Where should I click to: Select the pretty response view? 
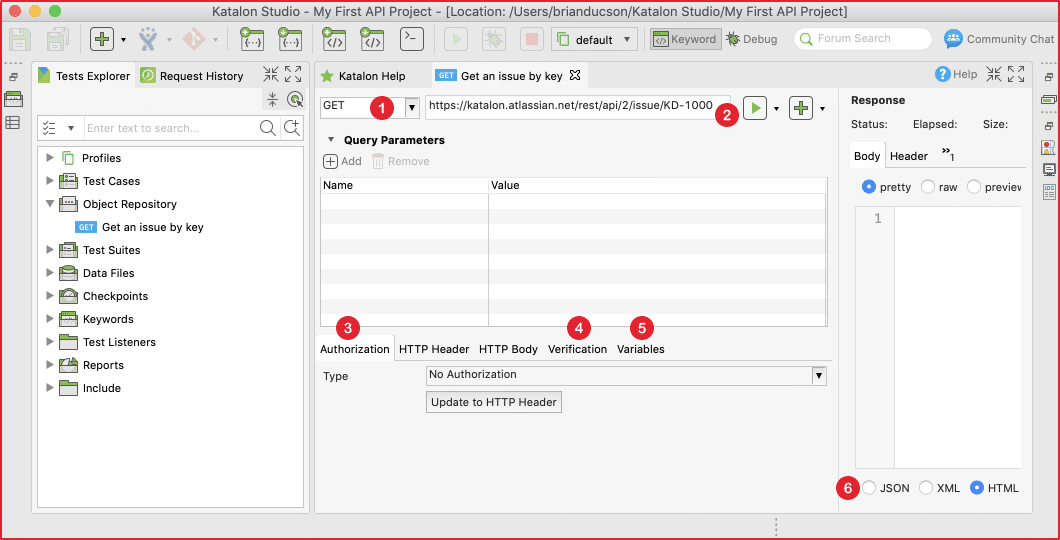(x=869, y=187)
